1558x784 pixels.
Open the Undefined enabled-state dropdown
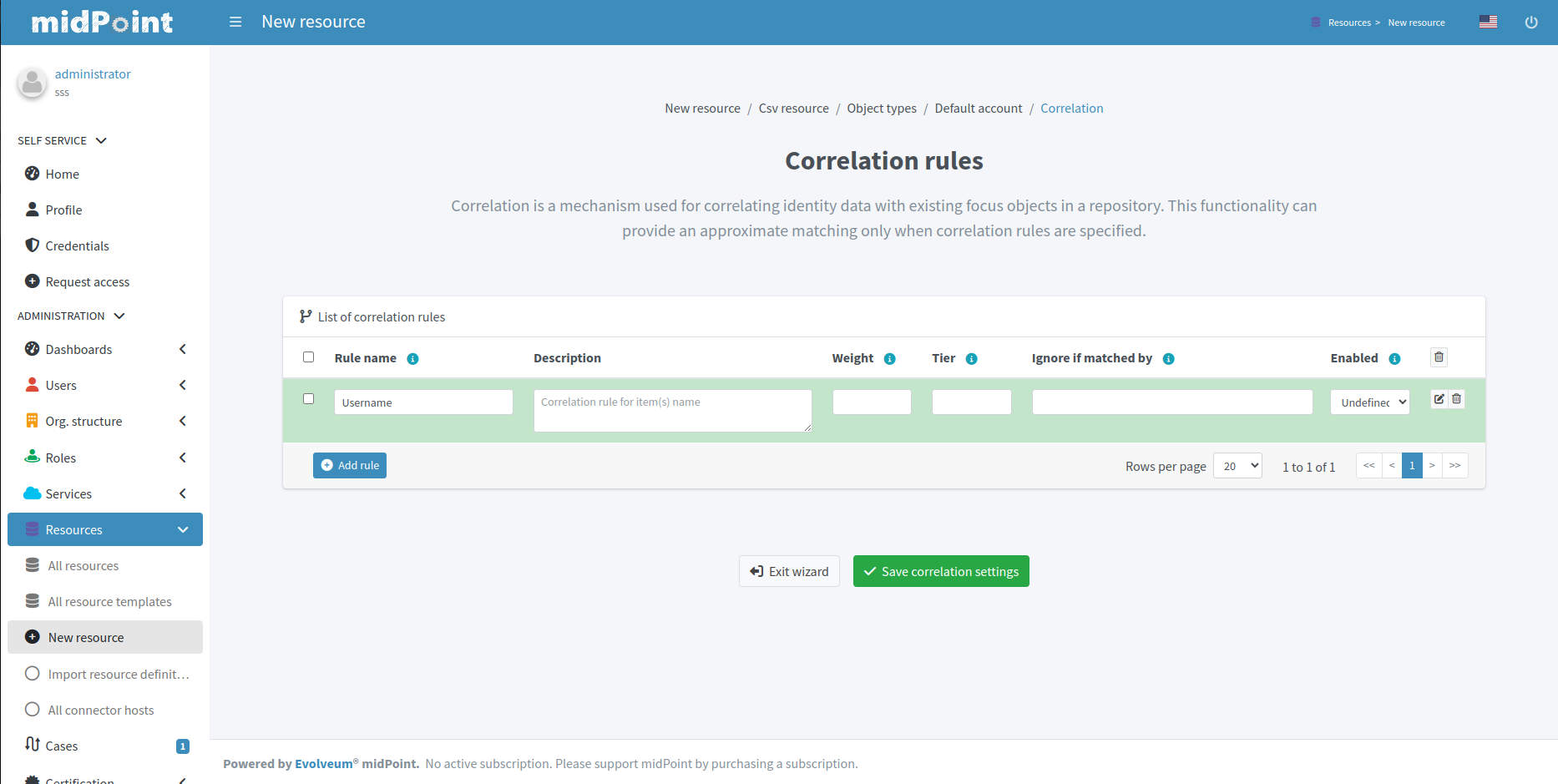(x=1369, y=402)
